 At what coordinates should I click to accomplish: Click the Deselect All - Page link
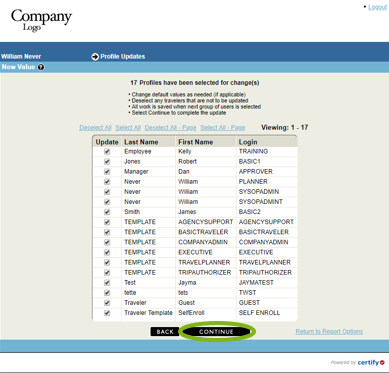pyautogui.click(x=170, y=128)
